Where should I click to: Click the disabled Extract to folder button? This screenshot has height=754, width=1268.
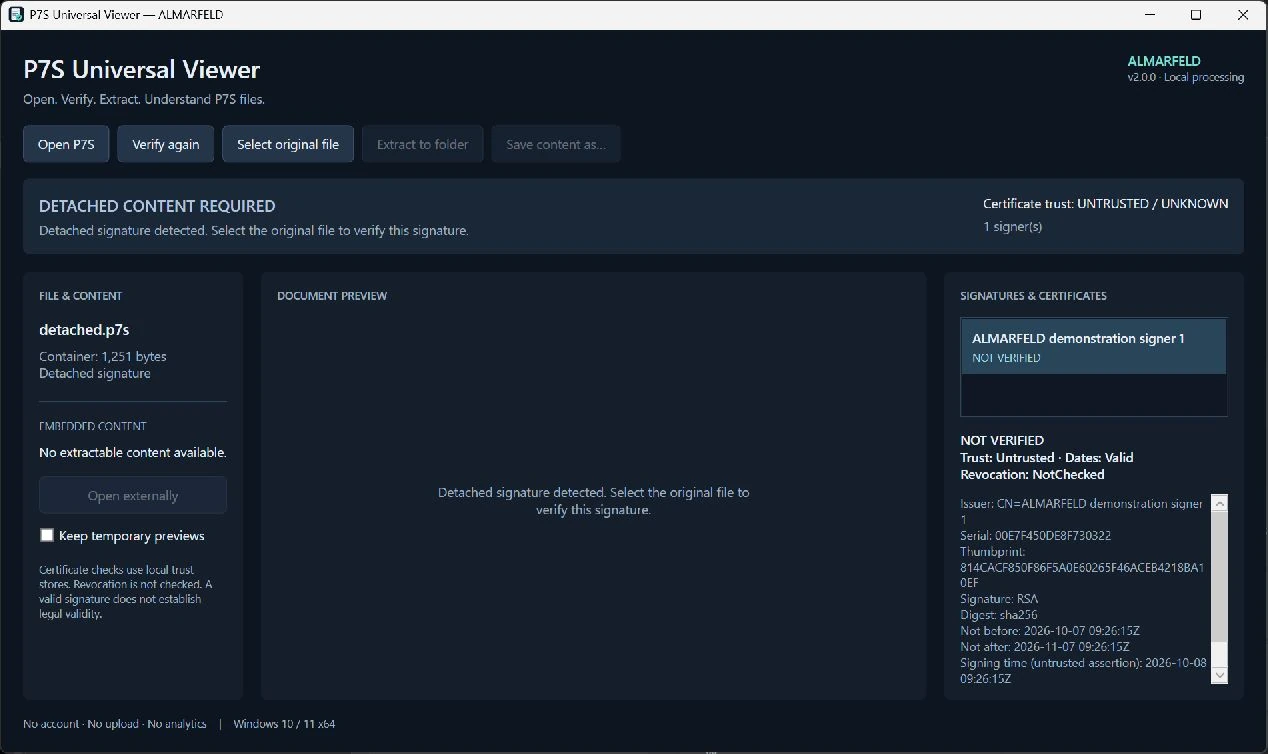tap(423, 144)
